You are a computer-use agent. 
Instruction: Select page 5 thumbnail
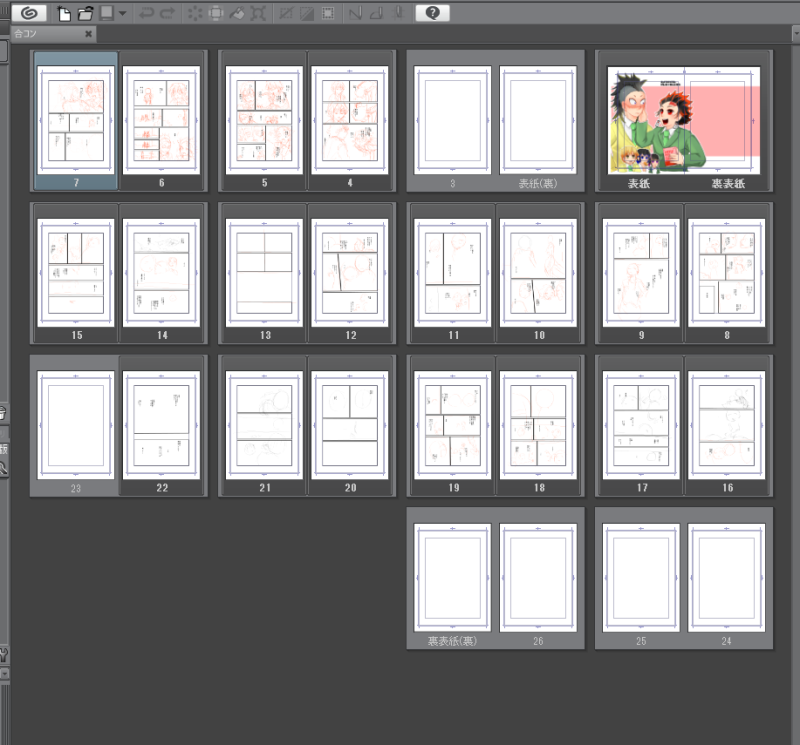264,120
